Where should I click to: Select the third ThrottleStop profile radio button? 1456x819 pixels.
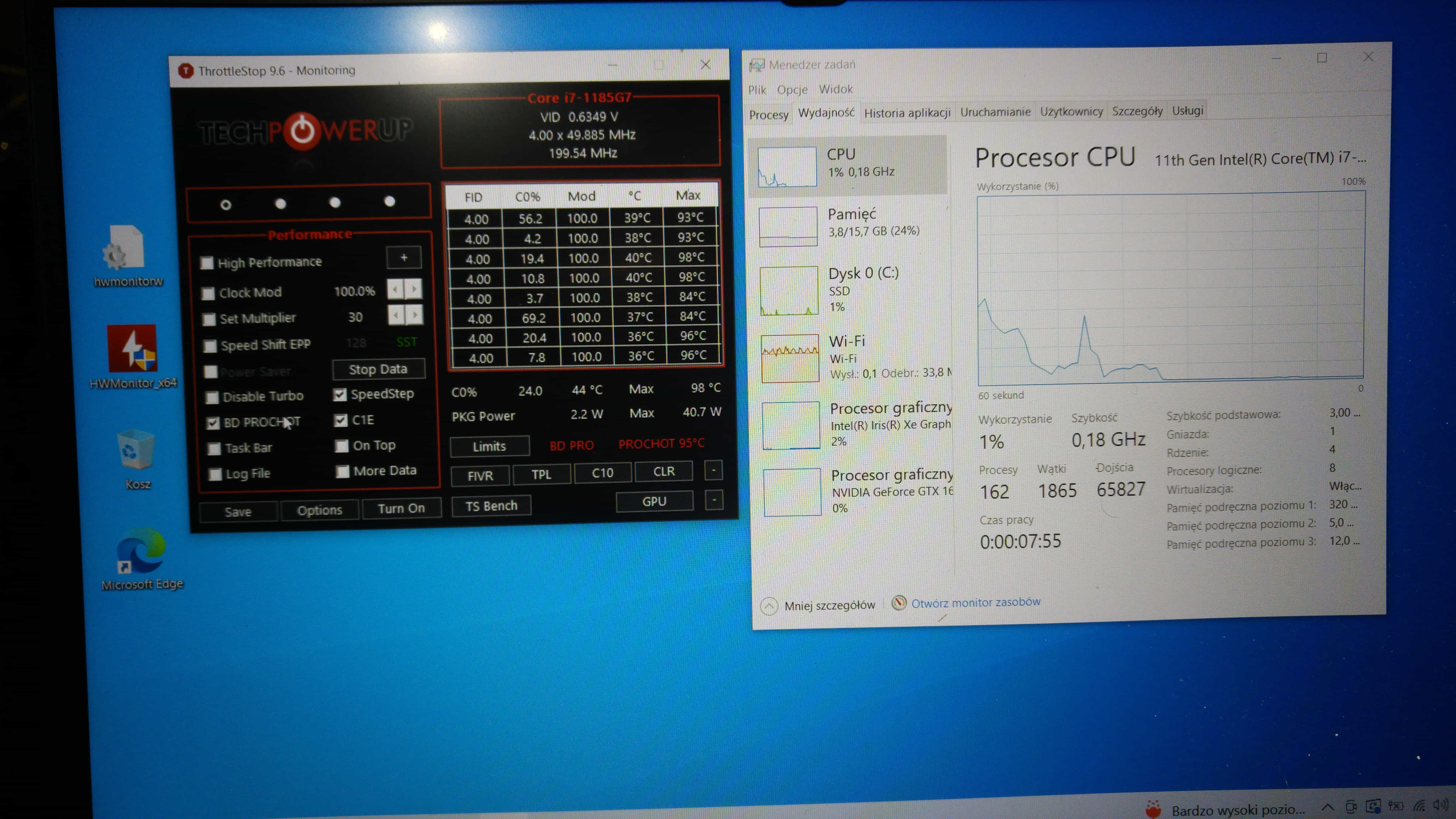335,202
